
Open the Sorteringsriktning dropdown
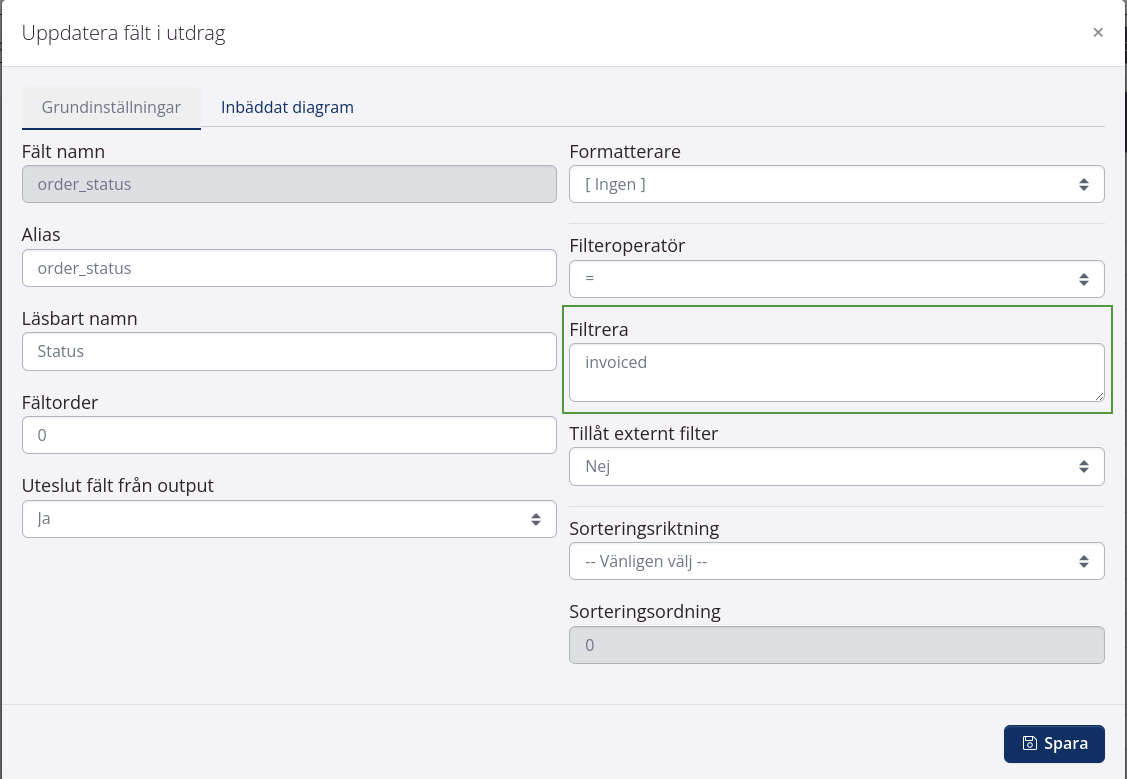click(x=835, y=561)
